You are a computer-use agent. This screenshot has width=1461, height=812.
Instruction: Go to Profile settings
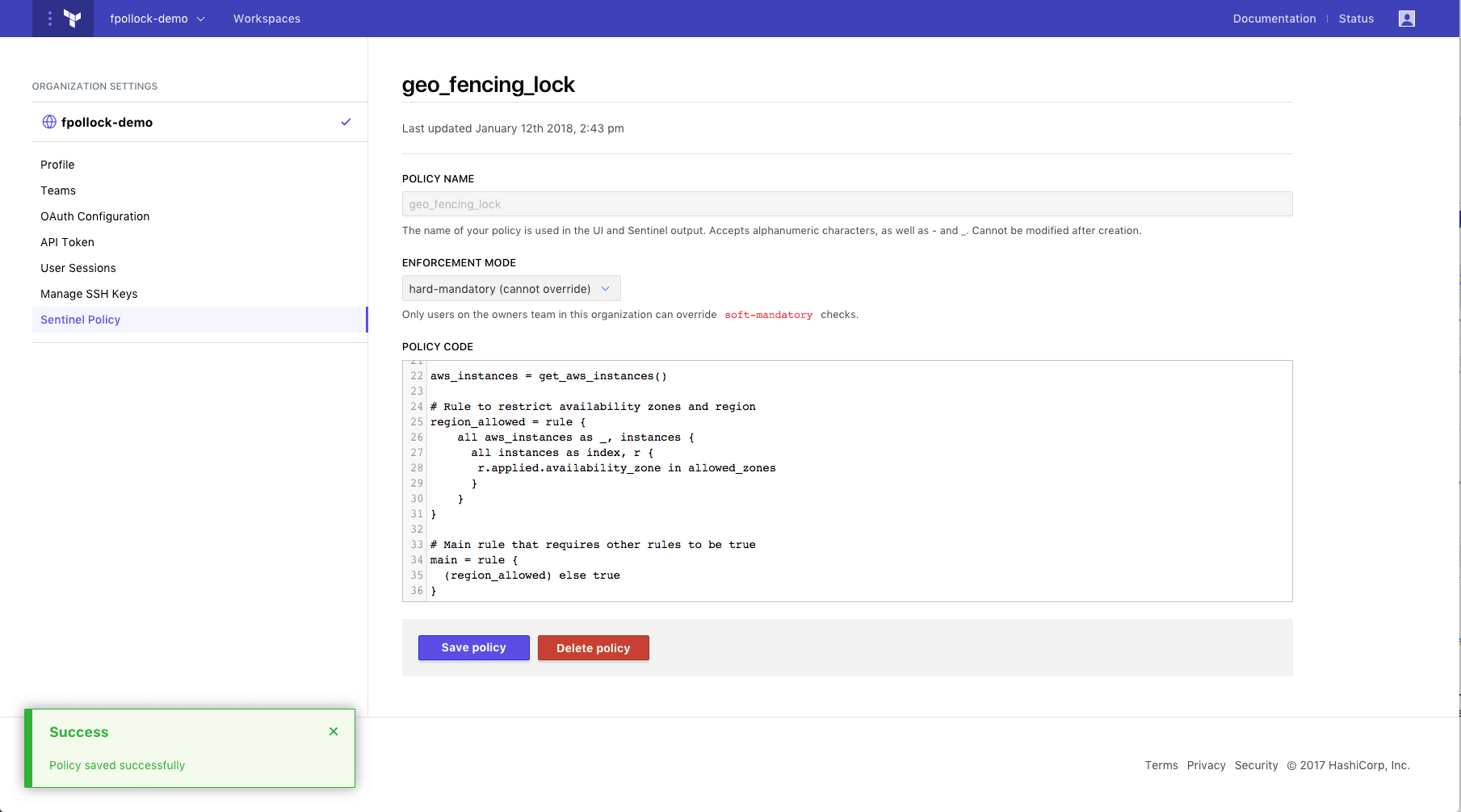pyautogui.click(x=57, y=165)
